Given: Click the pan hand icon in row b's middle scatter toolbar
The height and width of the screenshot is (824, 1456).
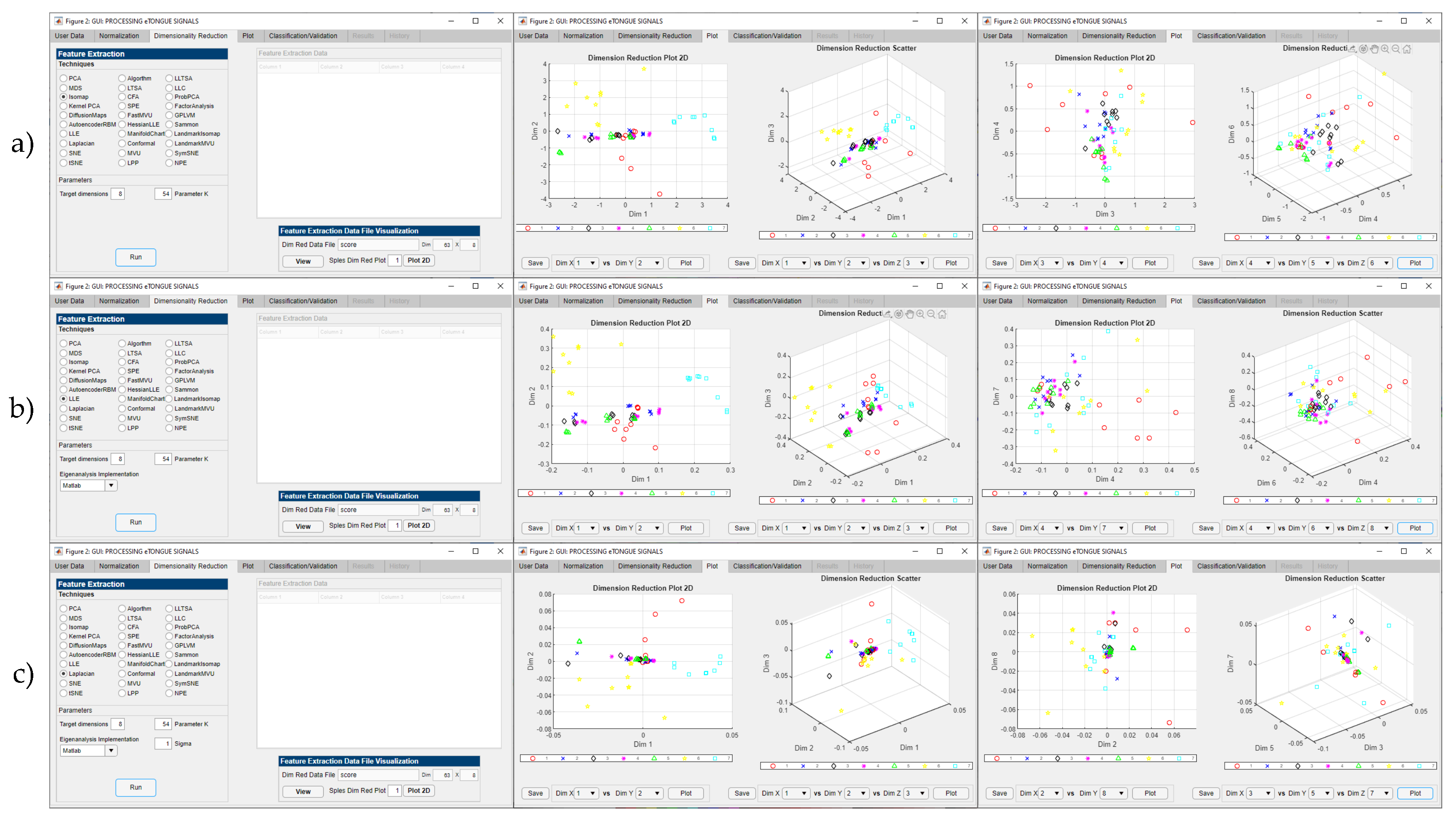Looking at the screenshot, I should coord(909,314).
